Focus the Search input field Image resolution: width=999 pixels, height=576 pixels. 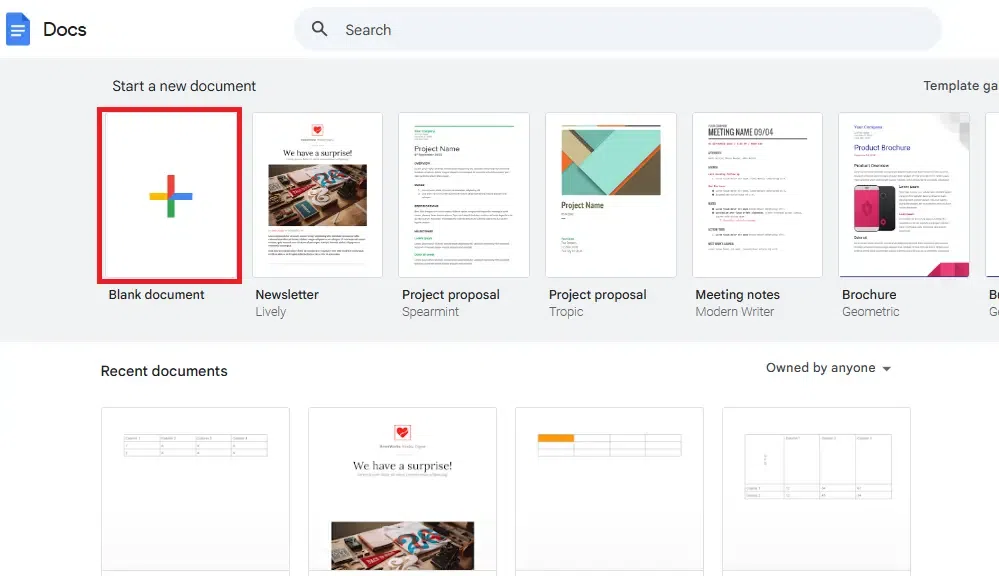pos(617,29)
